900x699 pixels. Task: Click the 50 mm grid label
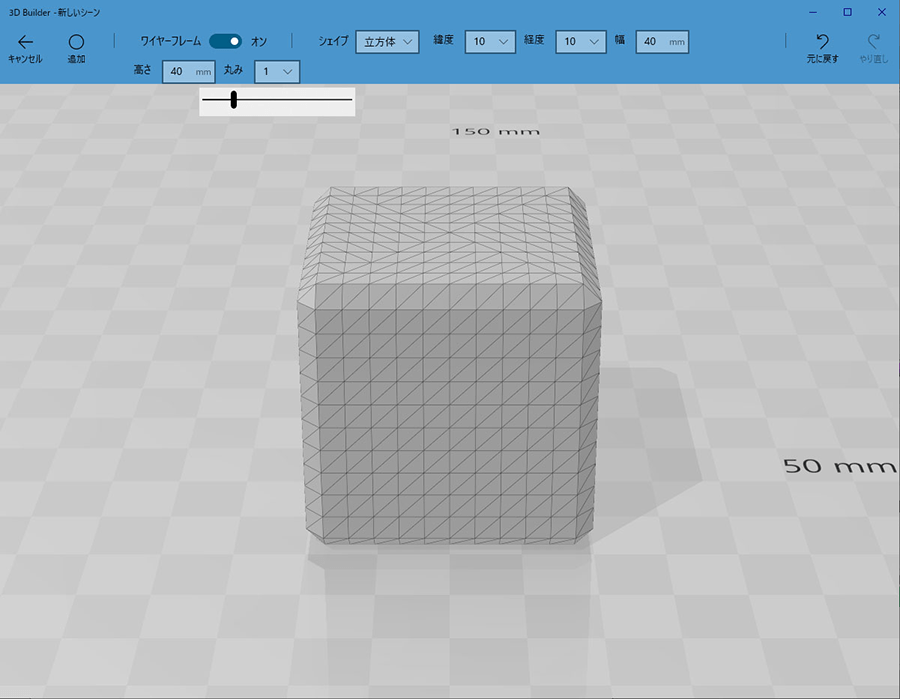point(840,465)
